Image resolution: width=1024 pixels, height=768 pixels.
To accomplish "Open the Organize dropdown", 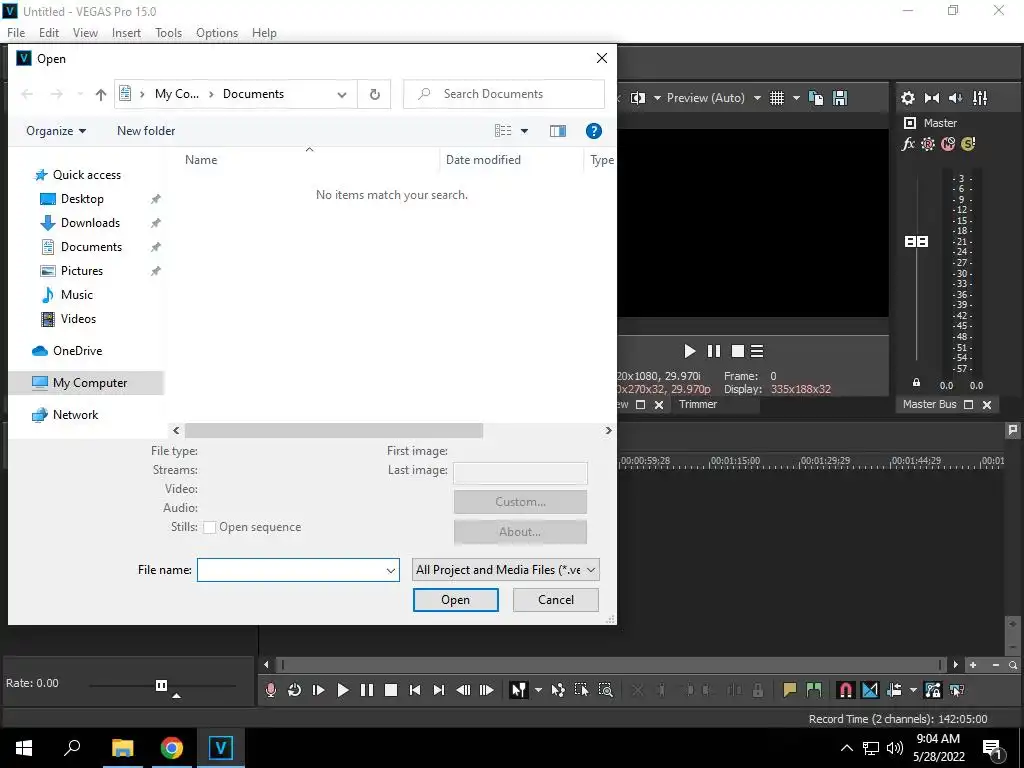I will tap(56, 131).
